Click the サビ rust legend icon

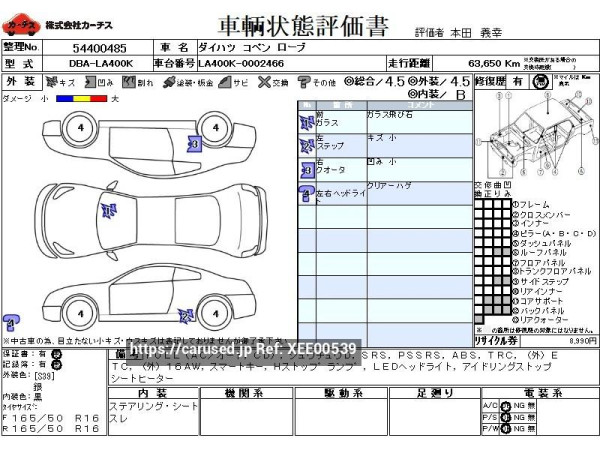(x=225, y=82)
